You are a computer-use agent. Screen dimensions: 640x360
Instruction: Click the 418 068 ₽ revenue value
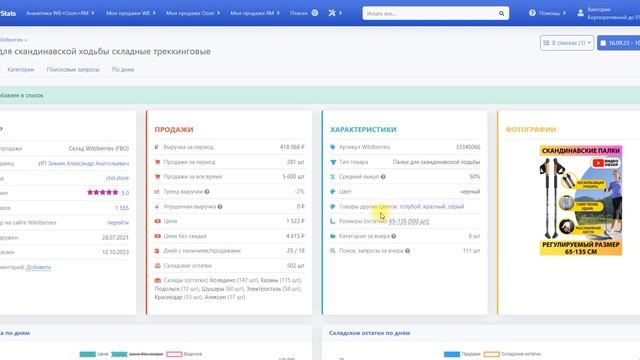pos(292,147)
